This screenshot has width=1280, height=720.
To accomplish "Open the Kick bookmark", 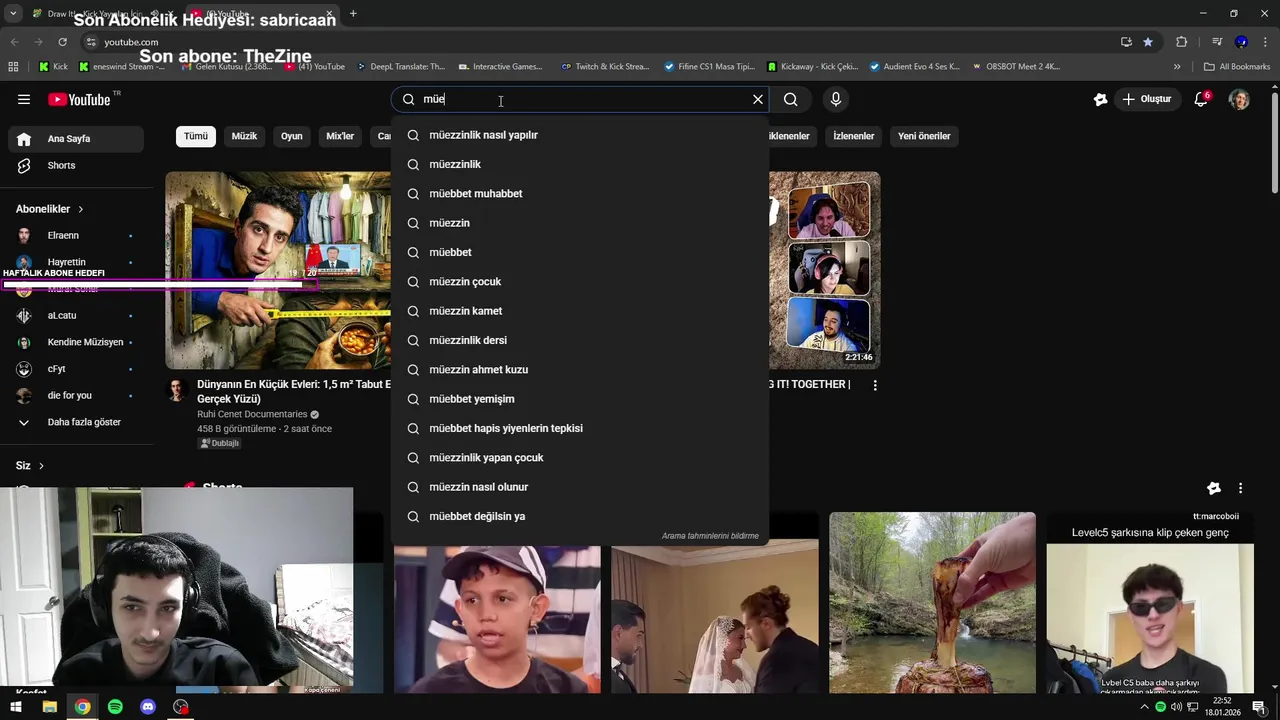I will click(x=53, y=67).
